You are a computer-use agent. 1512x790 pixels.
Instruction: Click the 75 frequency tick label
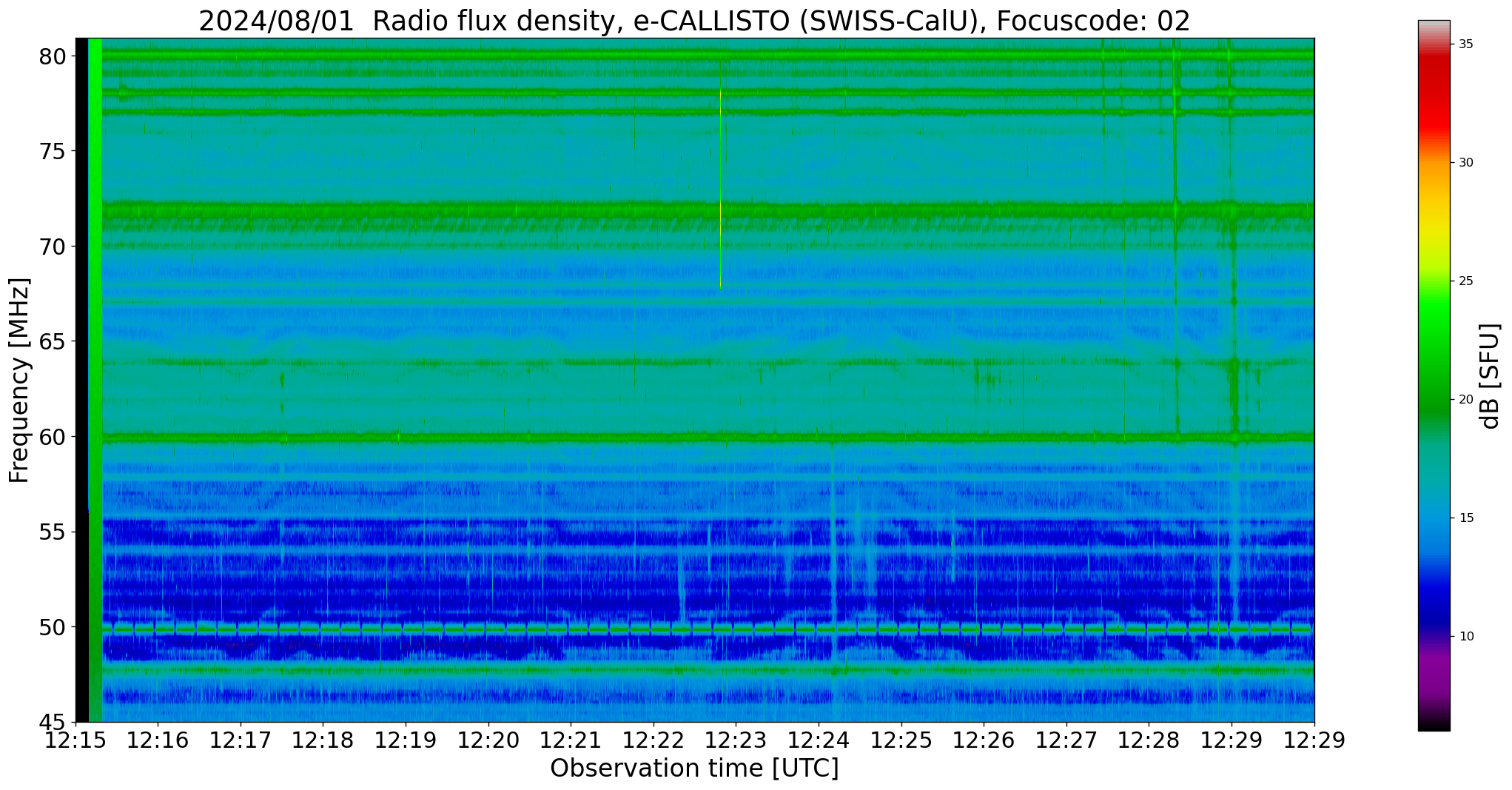54,152
